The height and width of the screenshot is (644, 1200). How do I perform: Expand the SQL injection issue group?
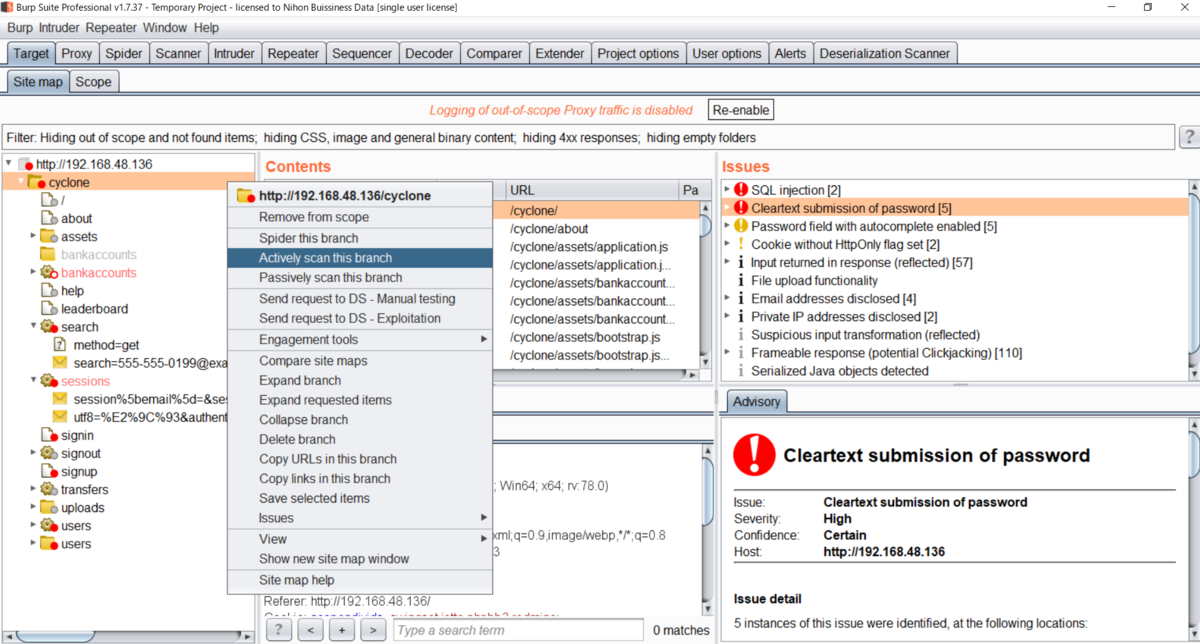pos(727,190)
